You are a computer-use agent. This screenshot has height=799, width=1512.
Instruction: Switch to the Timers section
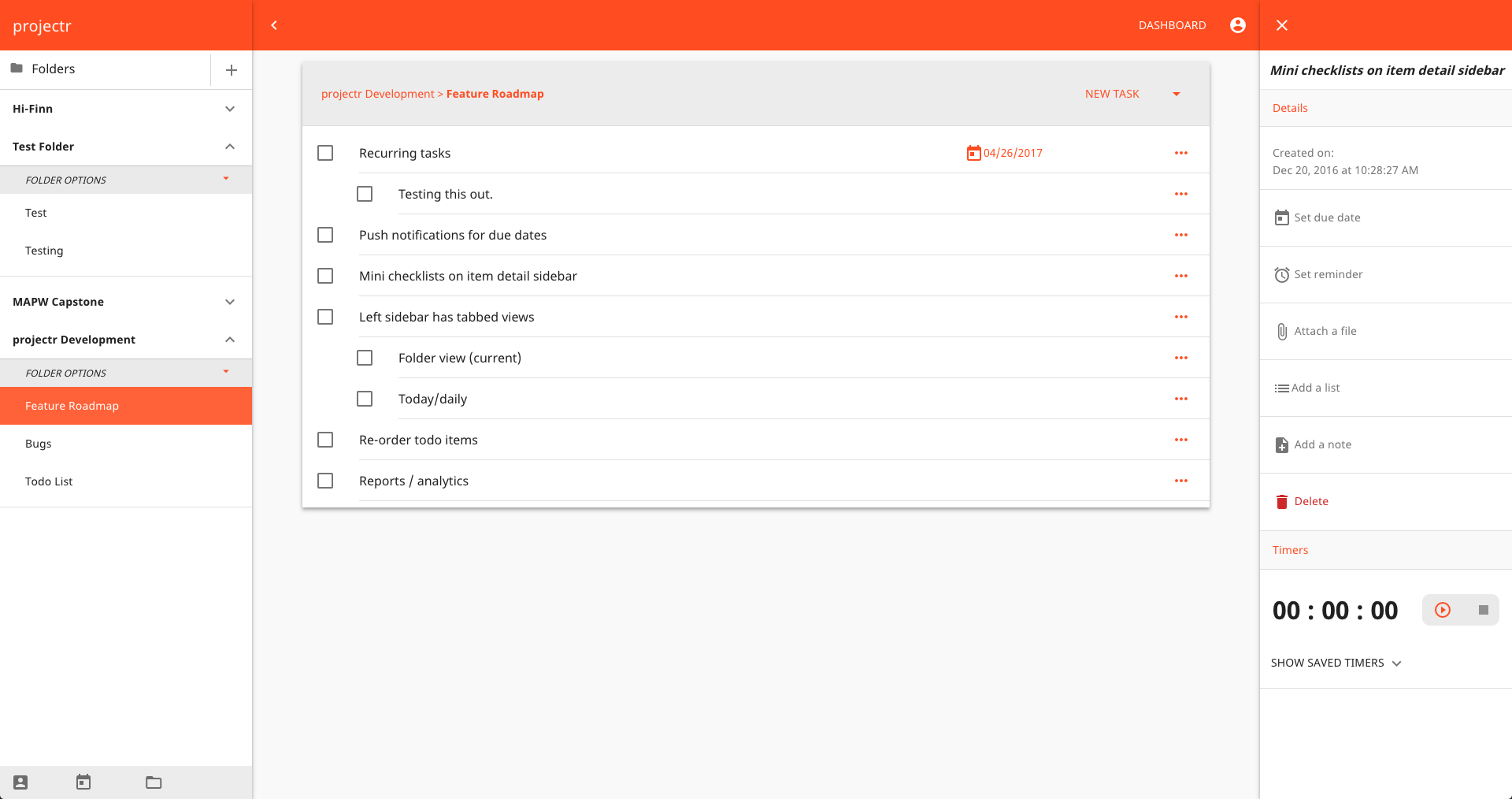tap(1290, 550)
